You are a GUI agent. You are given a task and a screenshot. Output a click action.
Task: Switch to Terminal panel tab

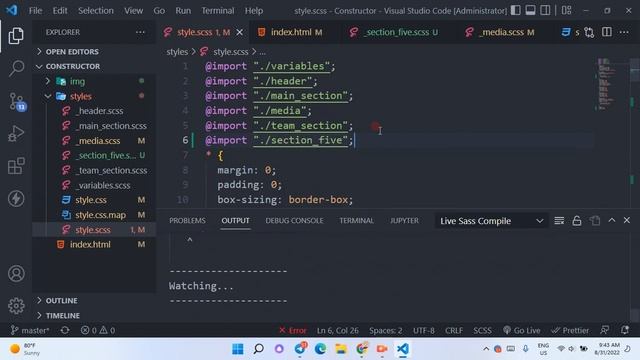coord(356,220)
